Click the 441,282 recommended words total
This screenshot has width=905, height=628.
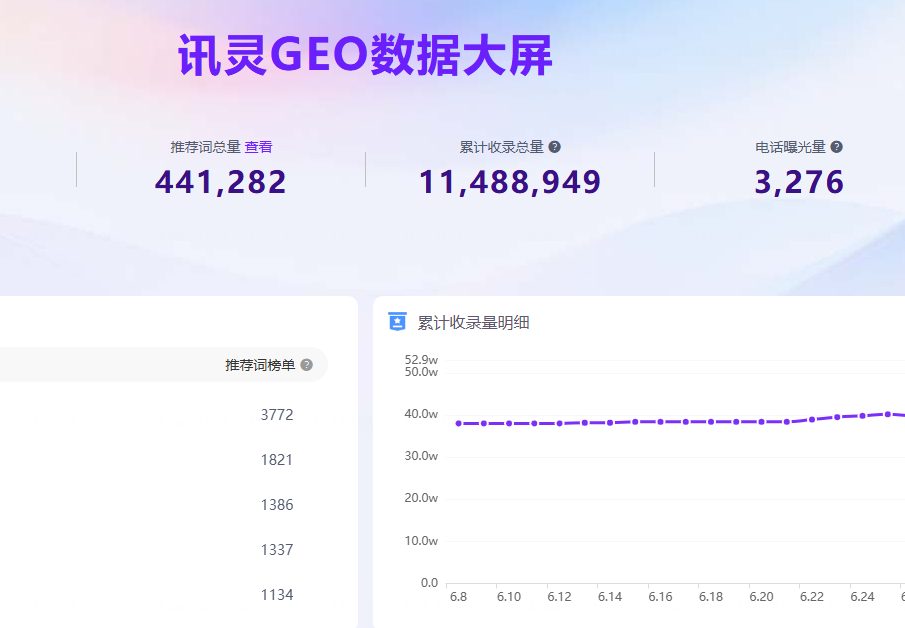(x=220, y=182)
